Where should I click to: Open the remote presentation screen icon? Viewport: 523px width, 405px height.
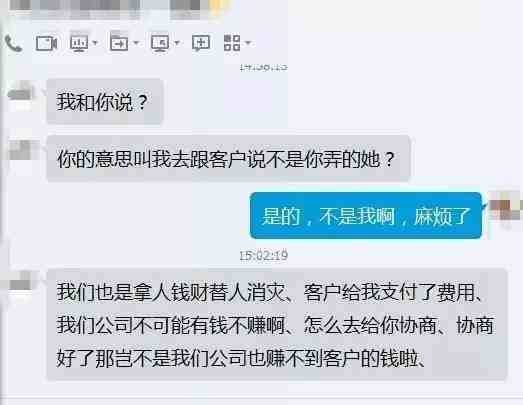click(x=79, y=43)
